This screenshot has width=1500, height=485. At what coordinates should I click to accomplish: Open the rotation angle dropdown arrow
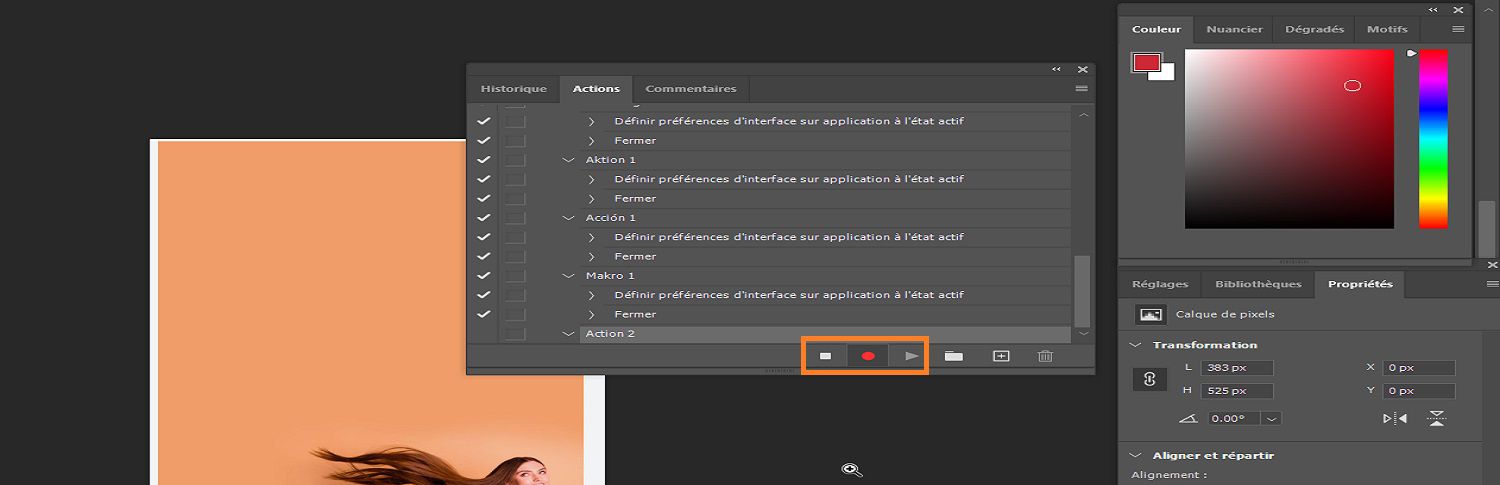coord(1271,419)
